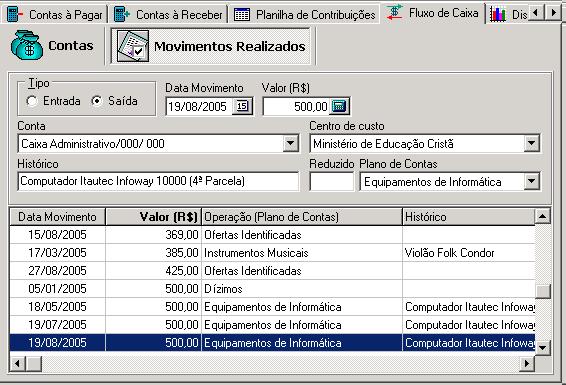Sort by the Valor (R$) column header
Image resolution: width=566 pixels, height=385 pixels.
153,217
